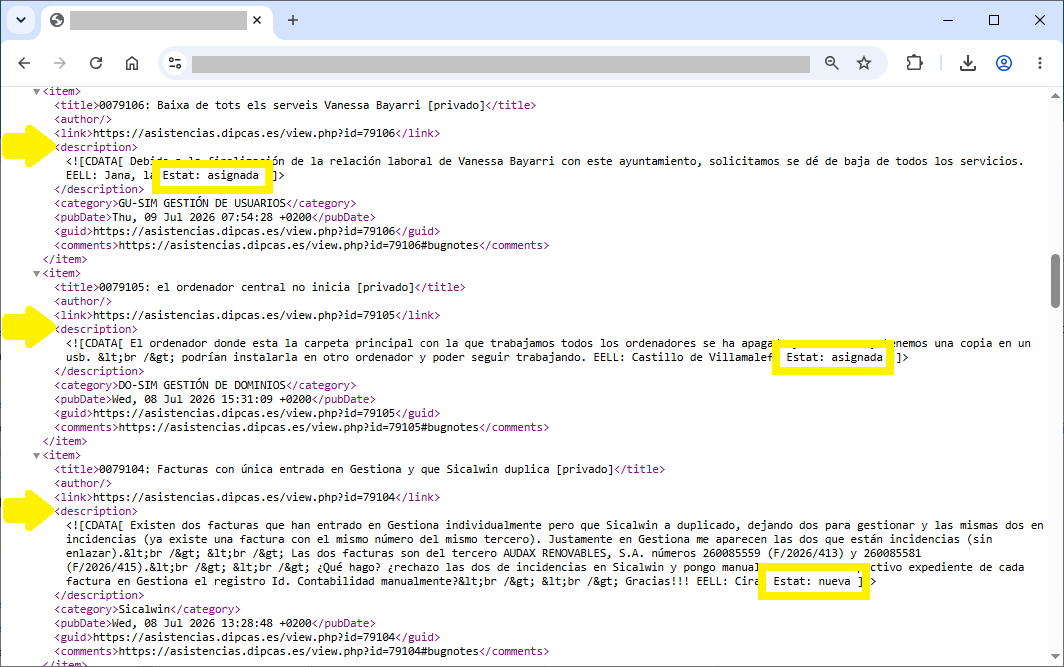Open the Downloads panel
1064x667 pixels.
click(968, 63)
